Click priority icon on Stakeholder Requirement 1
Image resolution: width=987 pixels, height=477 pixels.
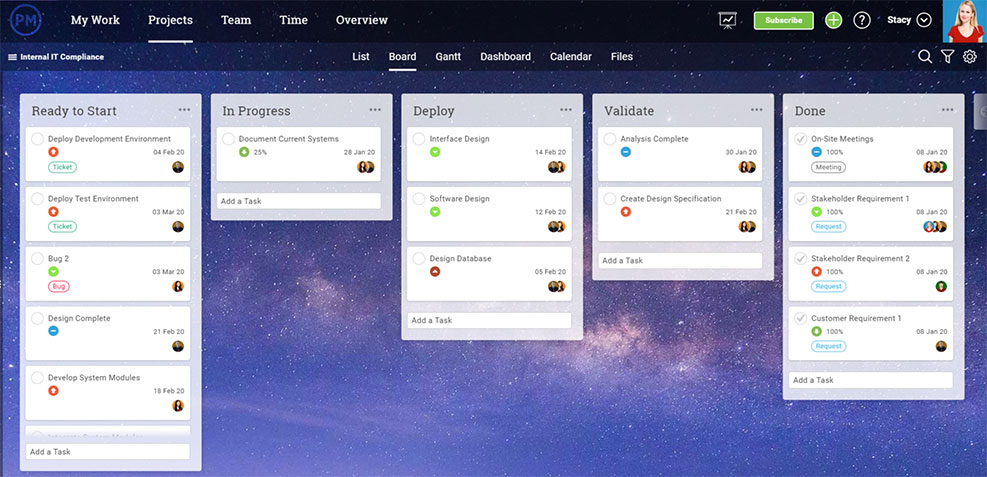click(816, 211)
